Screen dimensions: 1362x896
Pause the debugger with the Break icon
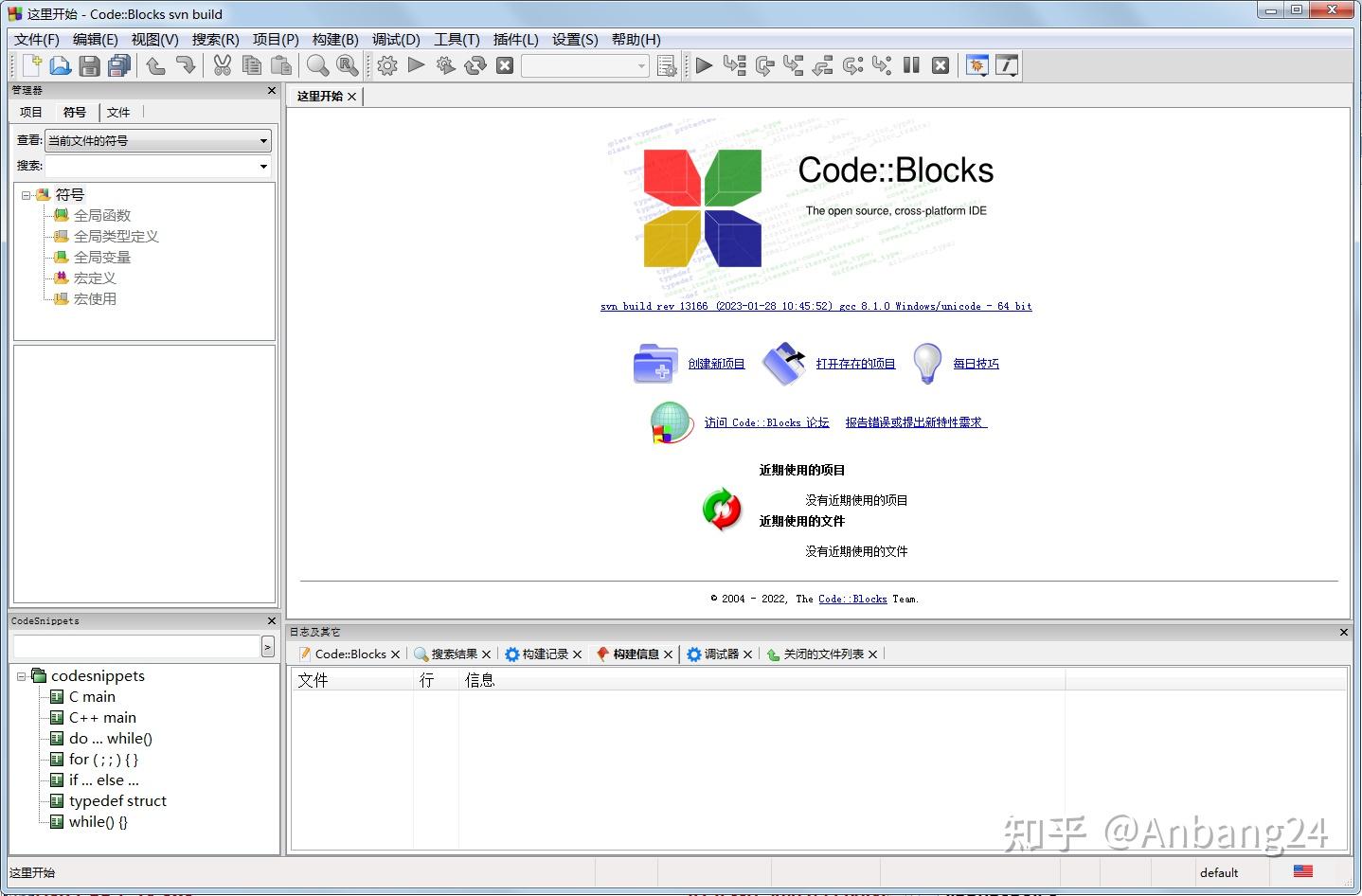click(910, 65)
